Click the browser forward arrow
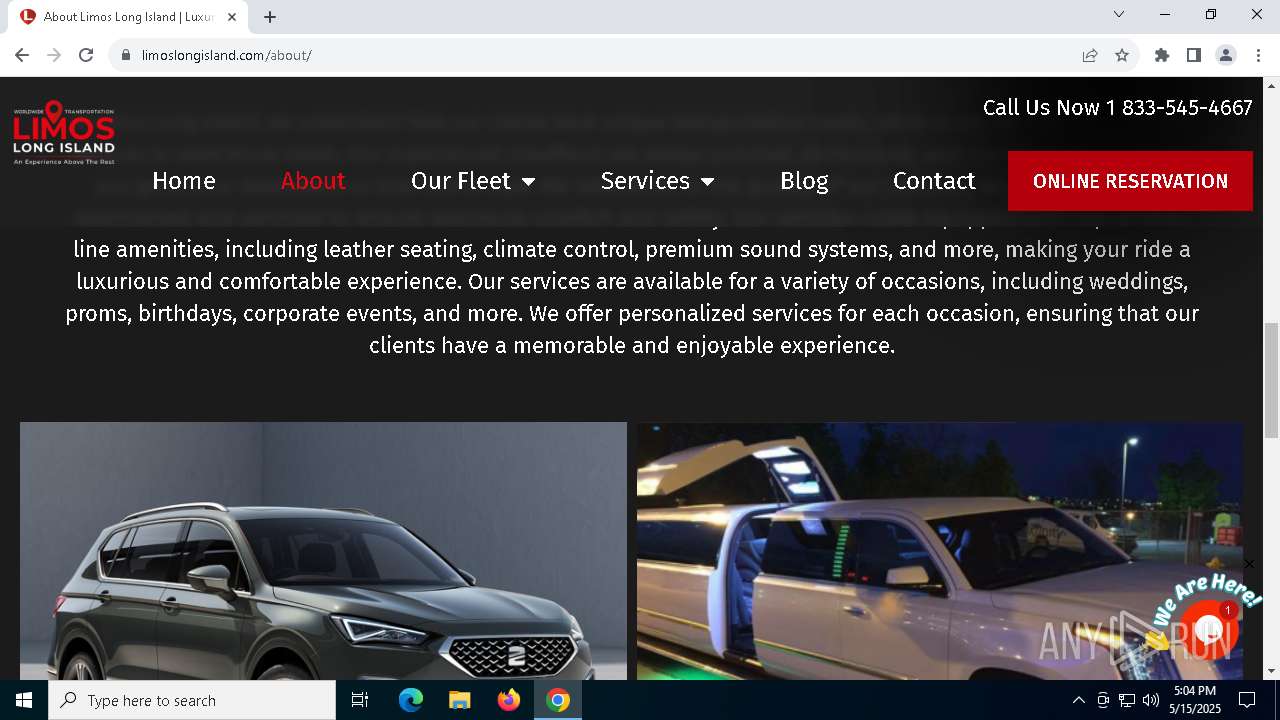The width and height of the screenshot is (1280, 720). (x=54, y=55)
